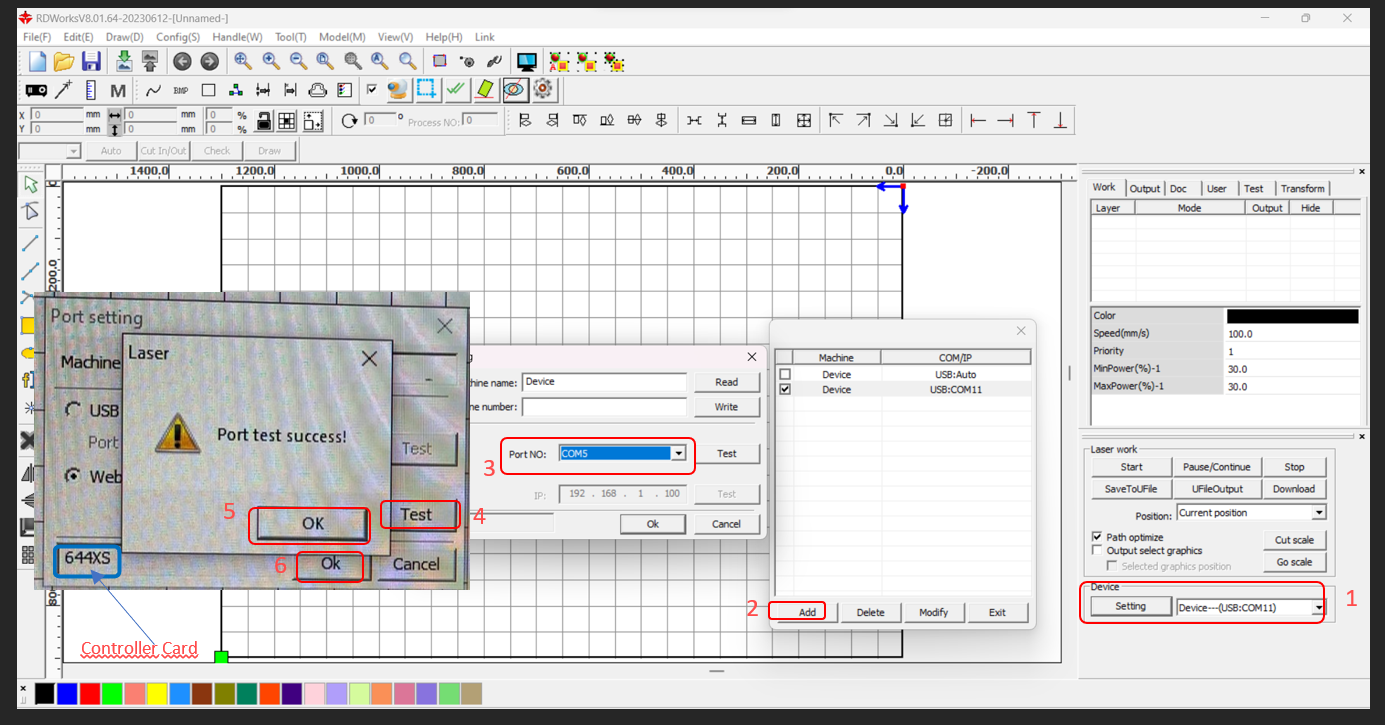Screen dimensions: 1385x725
Task: Undo using the left arrow circle icon
Action: pos(182,61)
